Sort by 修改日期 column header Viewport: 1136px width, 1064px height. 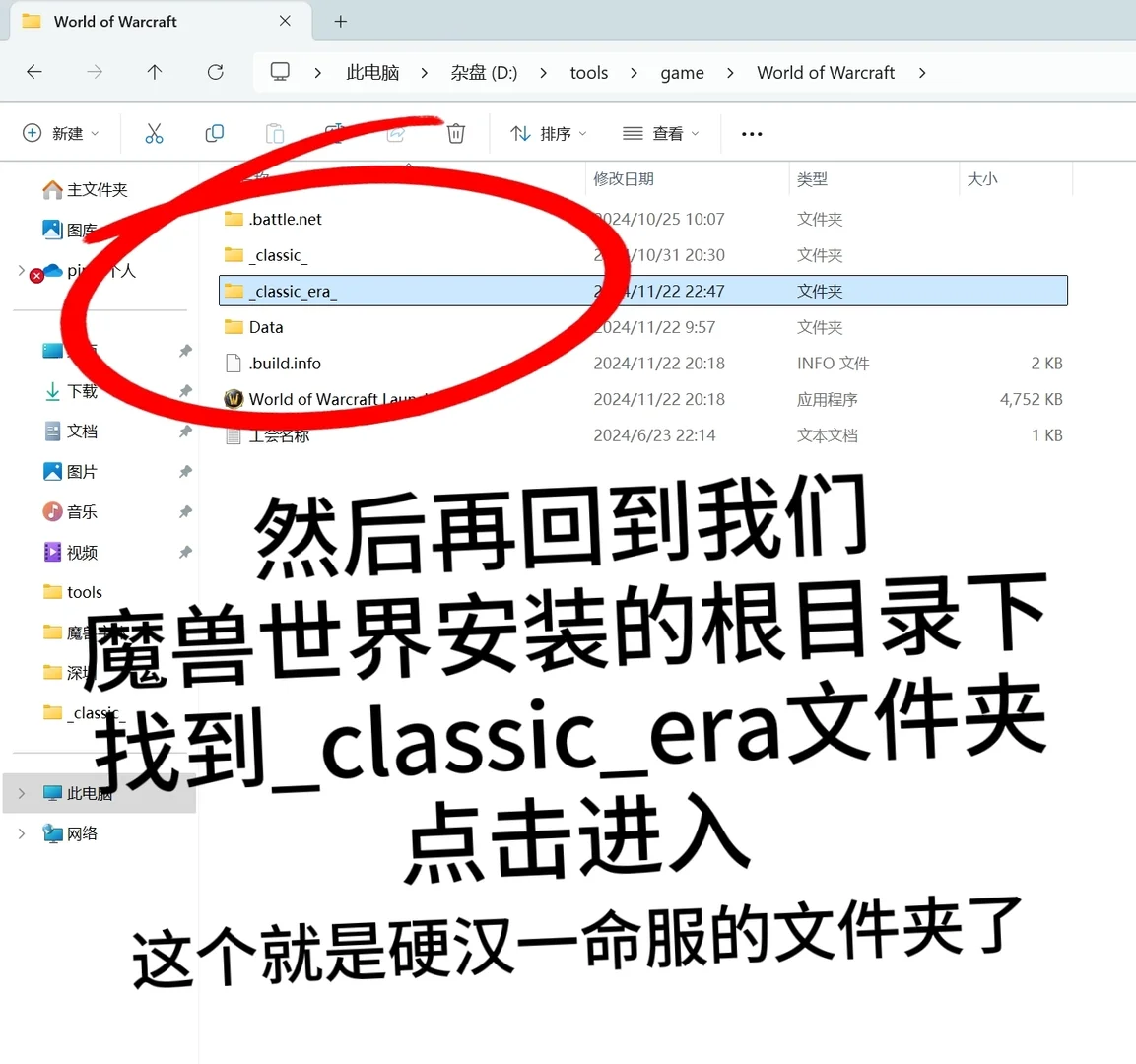coord(623,179)
